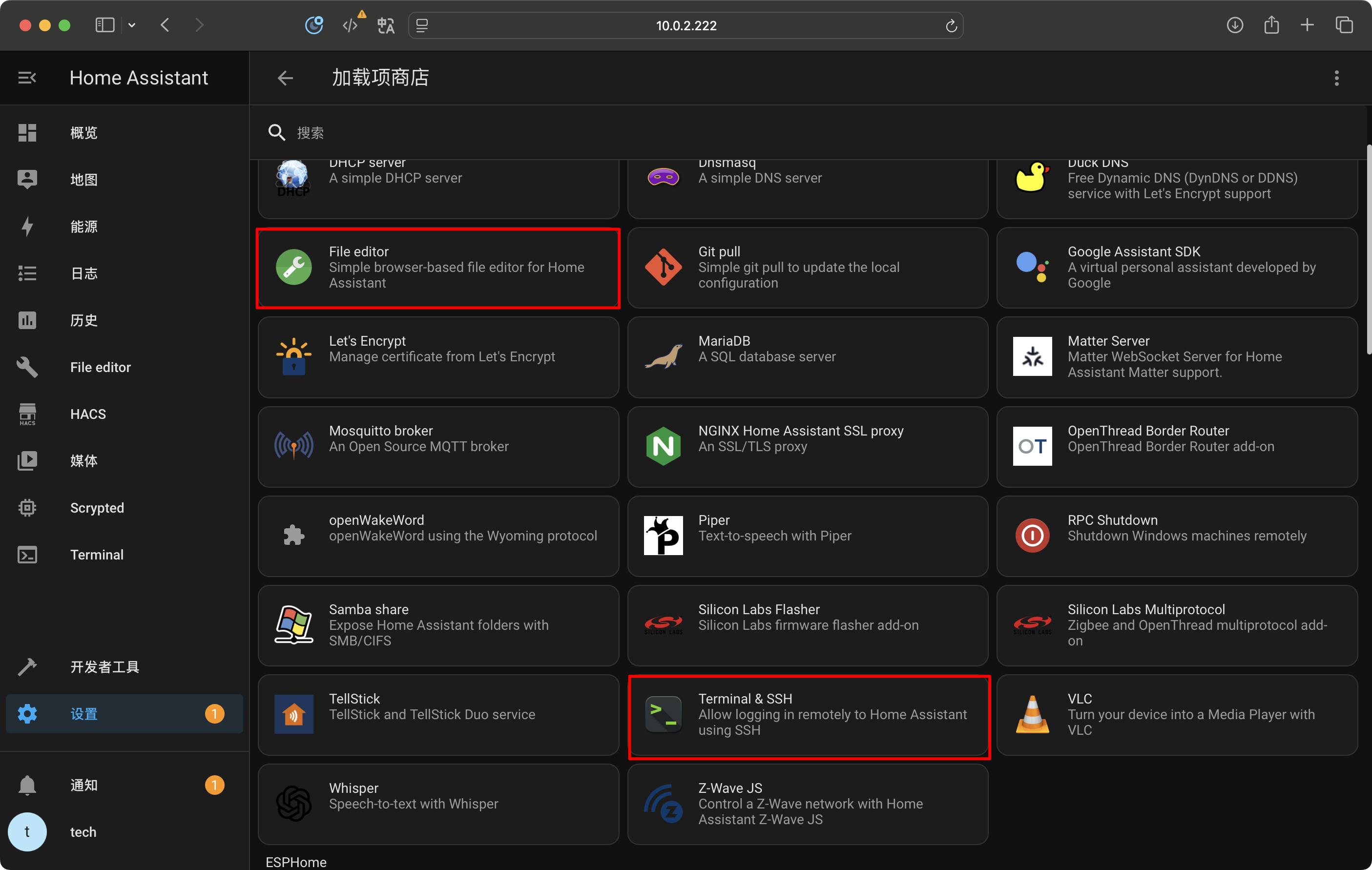The width and height of the screenshot is (1372, 870).
Task: Click the Samba share Windows flag icon
Action: tap(293, 624)
